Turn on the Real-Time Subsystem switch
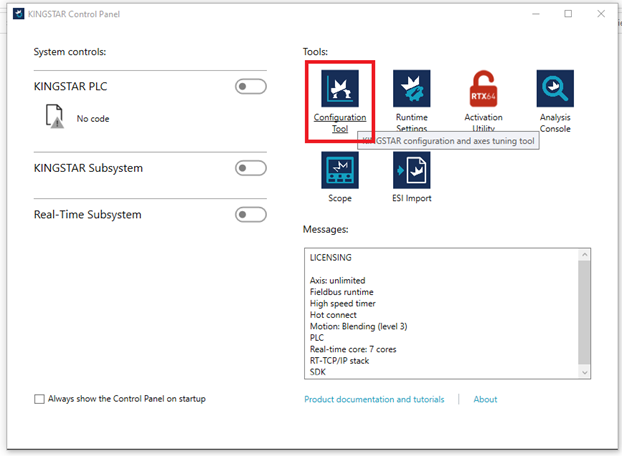 pyautogui.click(x=251, y=215)
